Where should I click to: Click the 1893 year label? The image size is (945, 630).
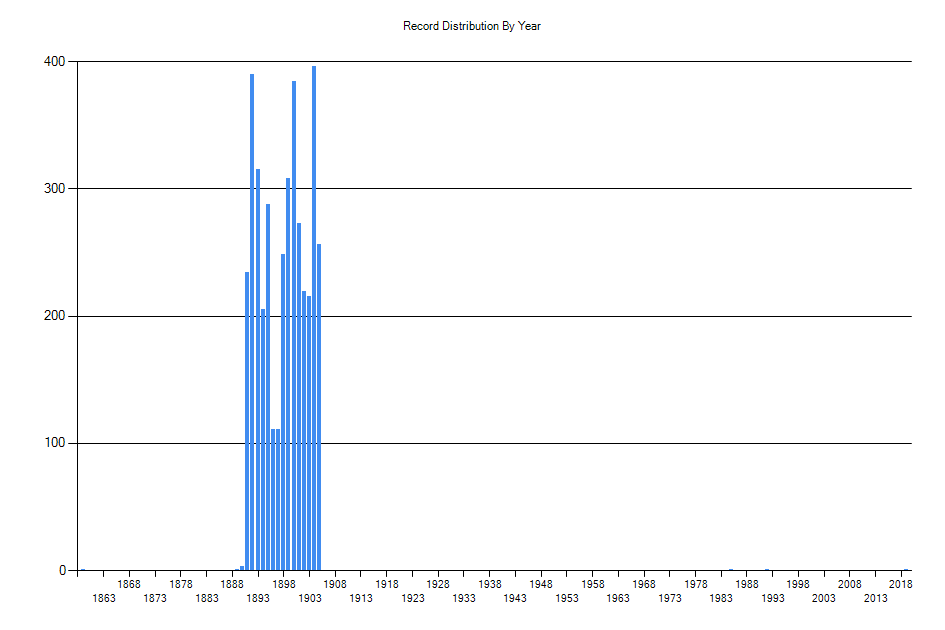pos(258,598)
